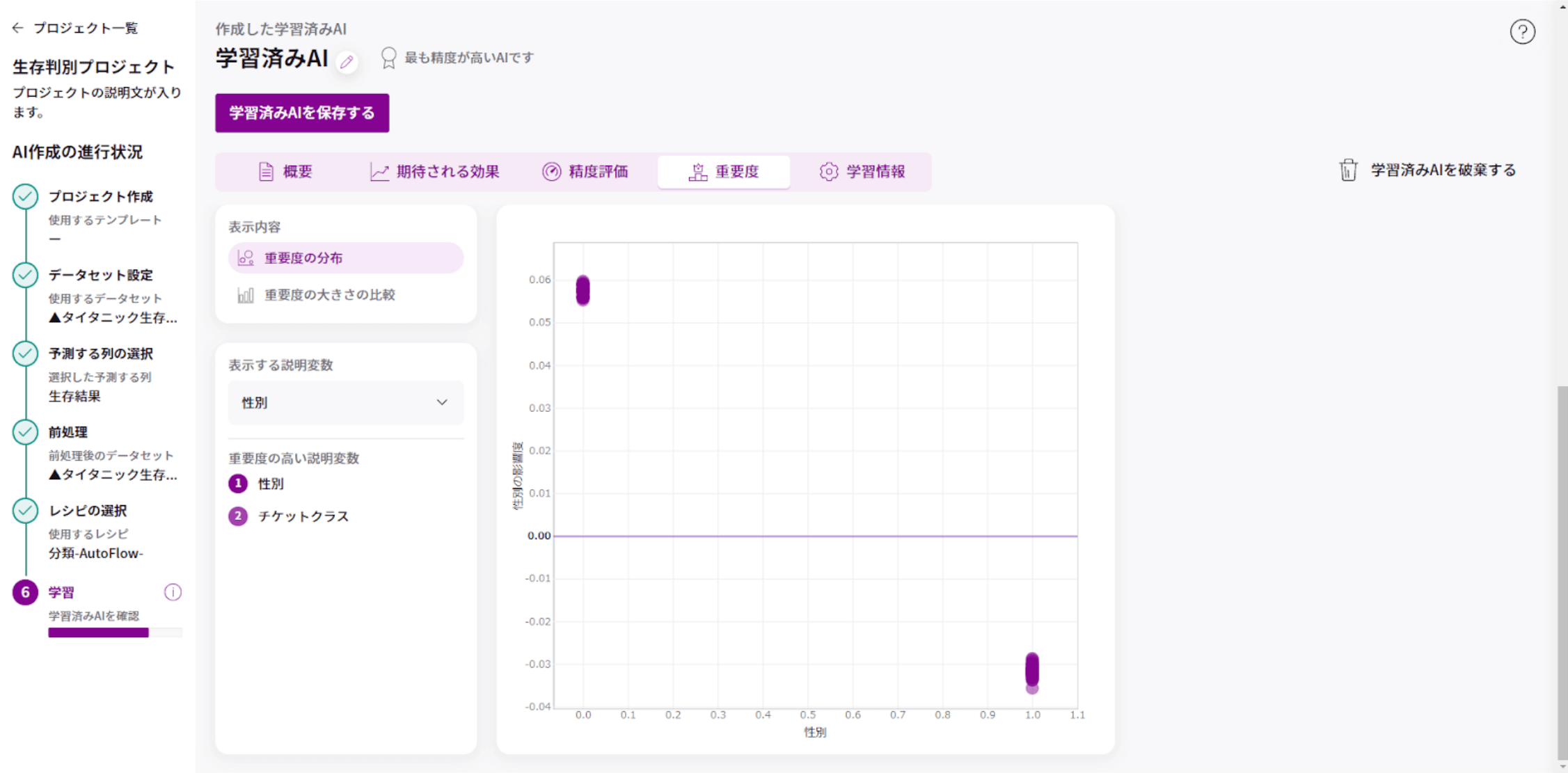
Task: Click the 学習済みAI heading
Action: (271, 59)
